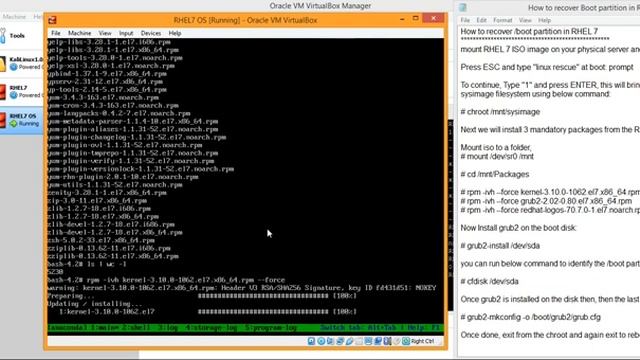Open Machine menu in VirtualBox Manager window
This screenshot has height=360, width=640.
[x=14, y=17]
